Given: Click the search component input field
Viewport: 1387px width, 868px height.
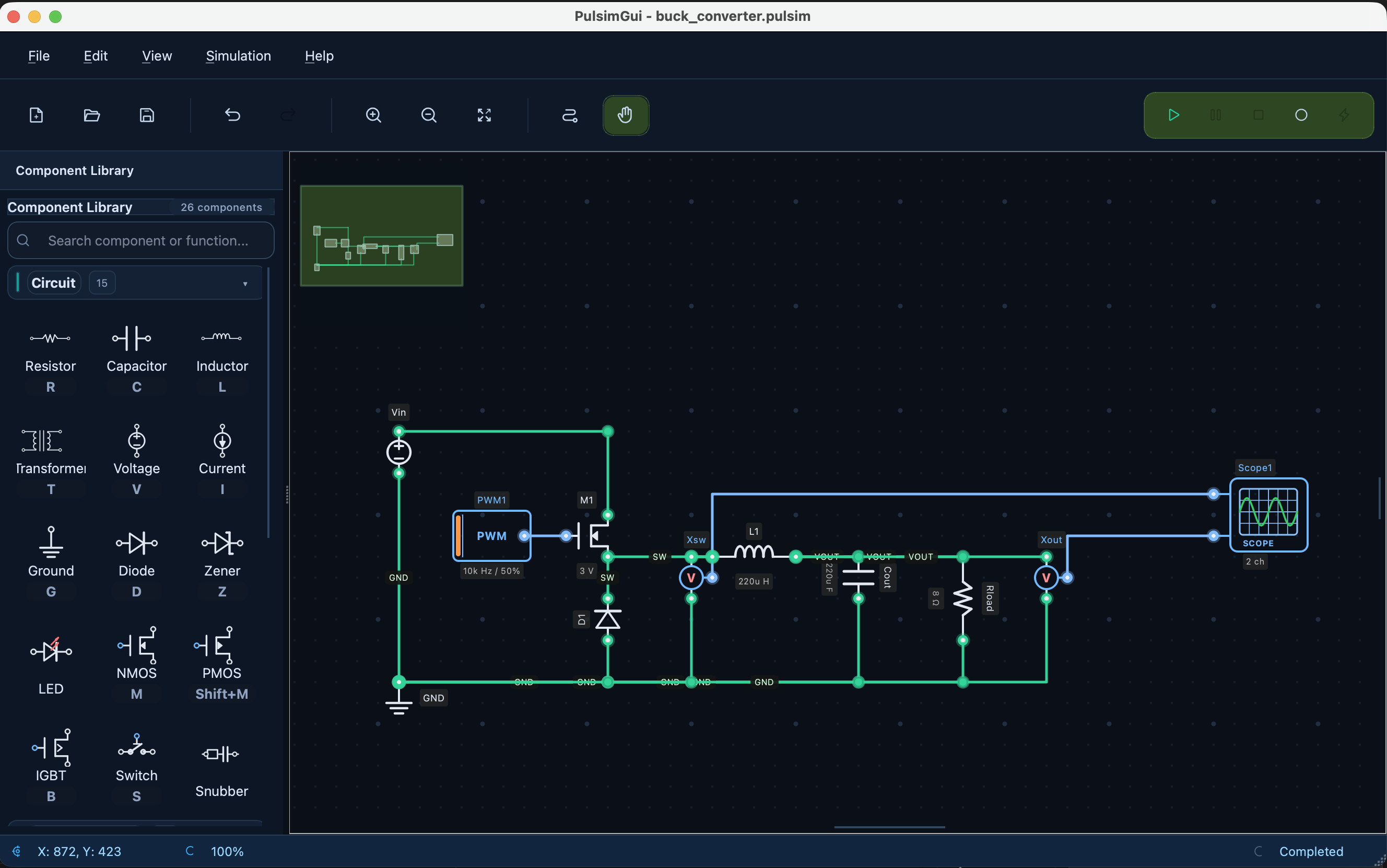Looking at the screenshot, I should (x=140, y=240).
